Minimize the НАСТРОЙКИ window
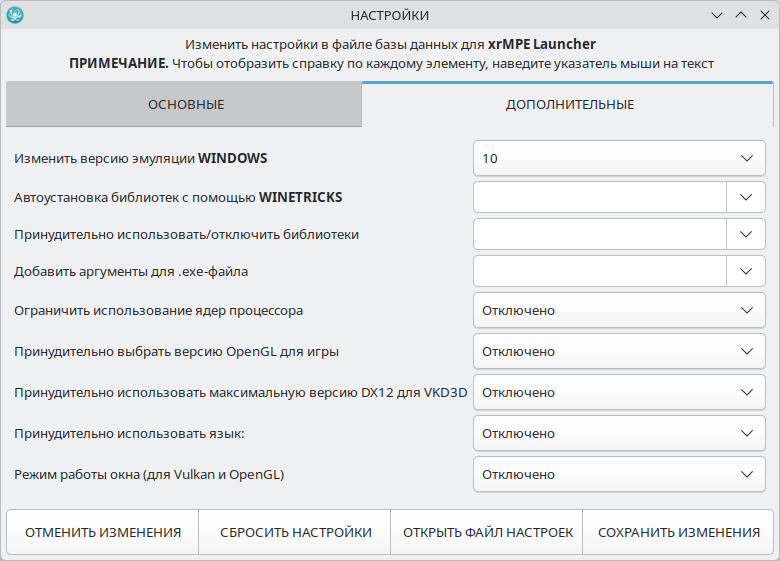The height and width of the screenshot is (561, 780). click(x=716, y=15)
